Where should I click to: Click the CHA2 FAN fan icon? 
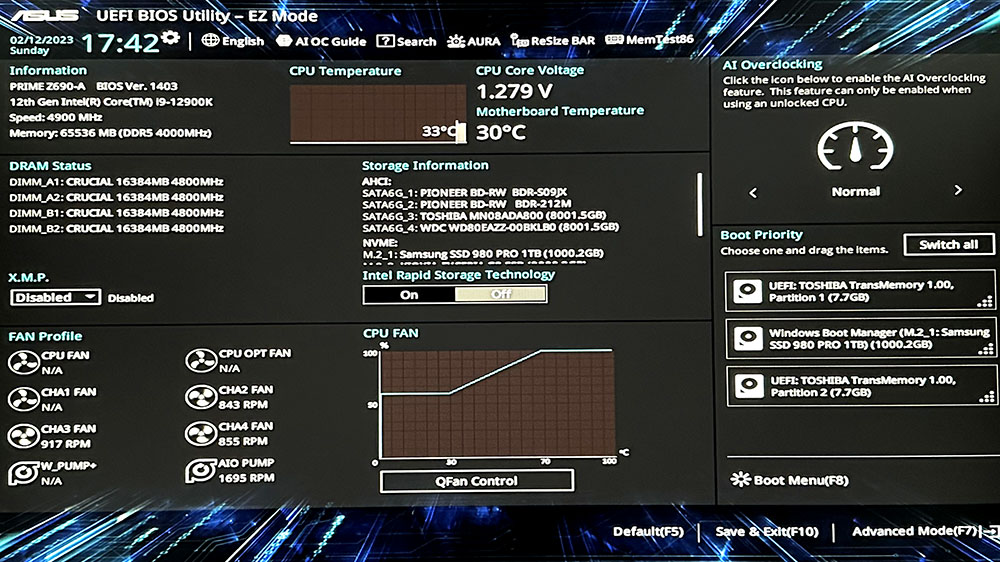tap(201, 397)
